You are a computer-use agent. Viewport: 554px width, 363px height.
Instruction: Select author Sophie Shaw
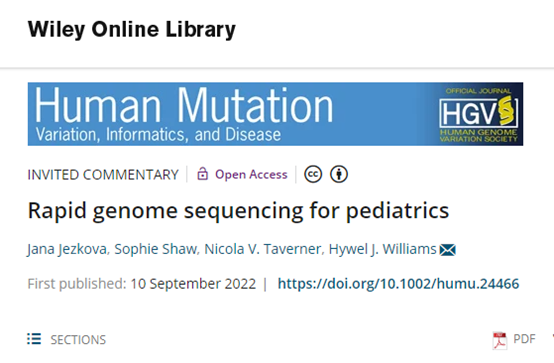point(155,249)
